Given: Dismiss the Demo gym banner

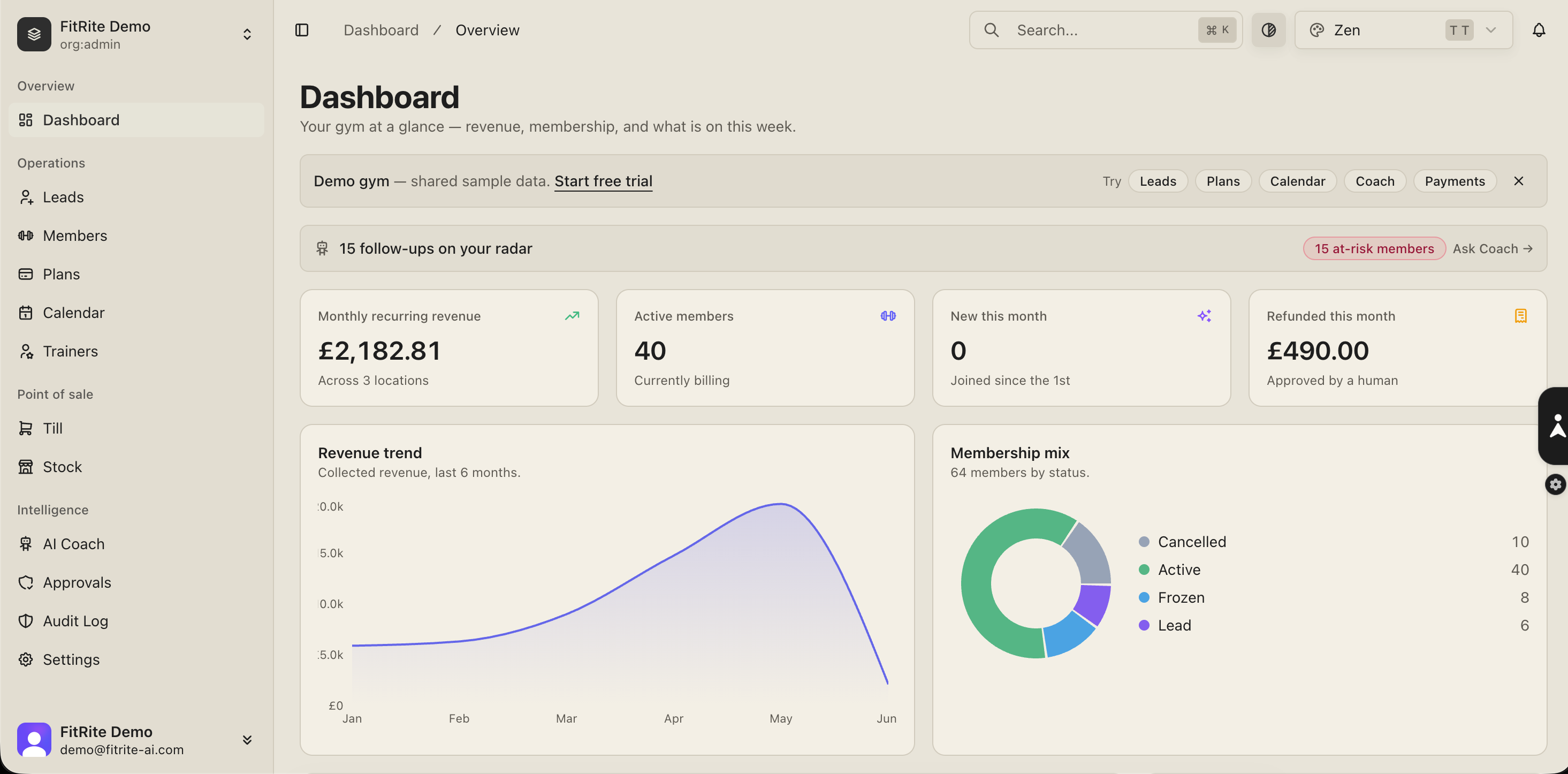Looking at the screenshot, I should point(1518,181).
